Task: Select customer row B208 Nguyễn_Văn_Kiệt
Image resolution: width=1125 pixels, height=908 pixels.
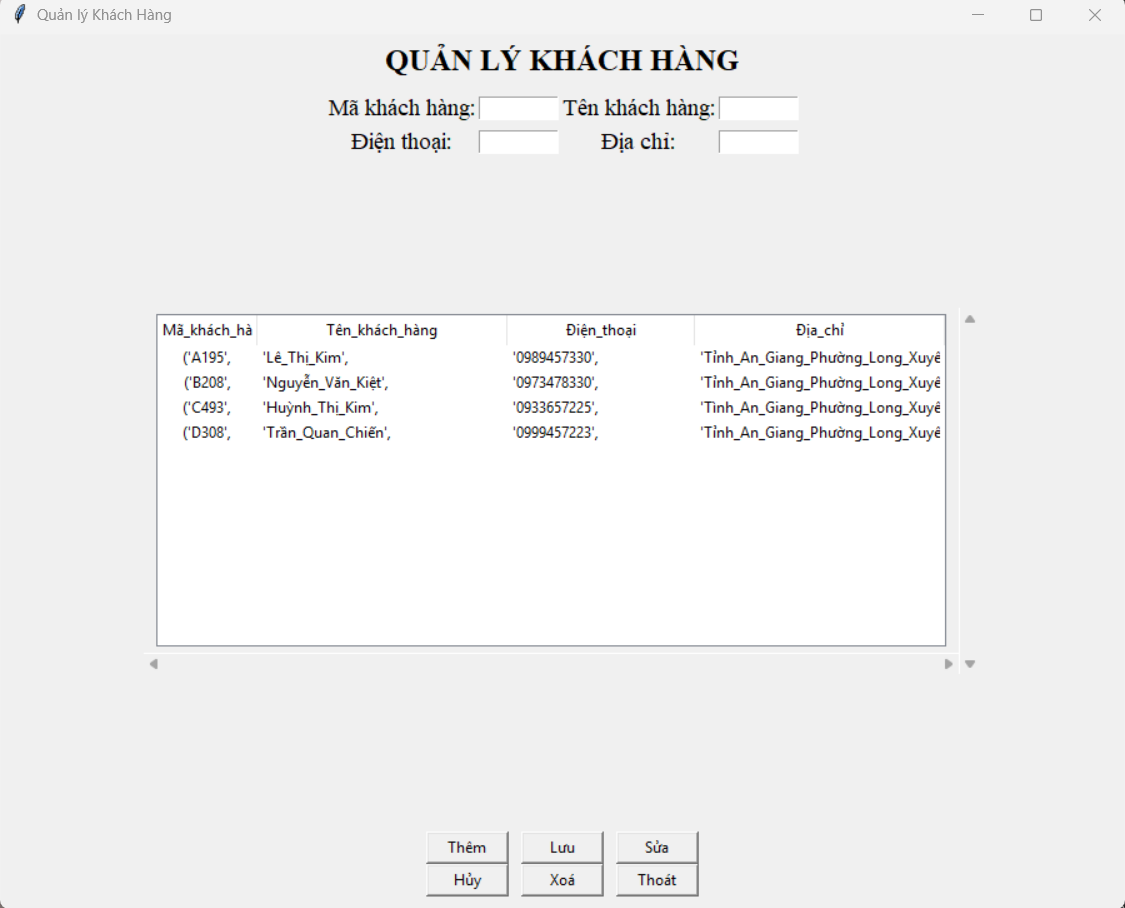Action: point(551,382)
